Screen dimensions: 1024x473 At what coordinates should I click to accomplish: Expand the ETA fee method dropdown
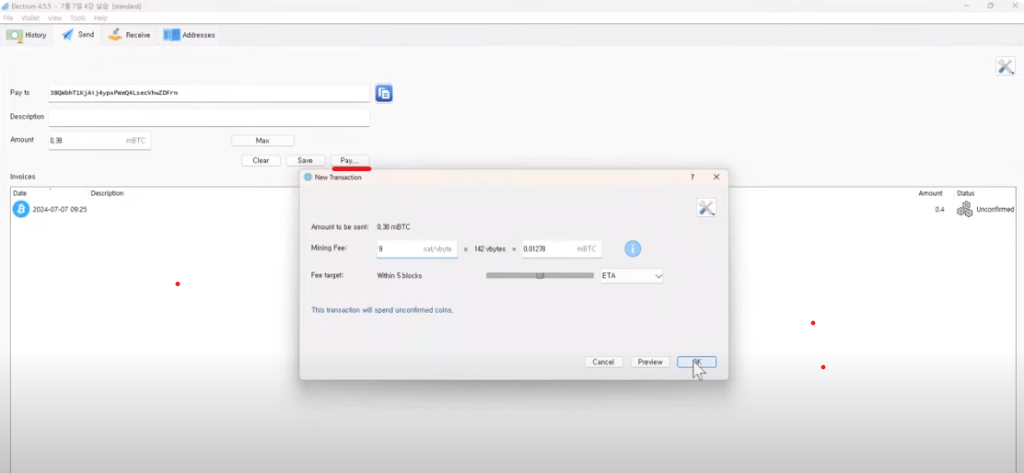[631, 275]
